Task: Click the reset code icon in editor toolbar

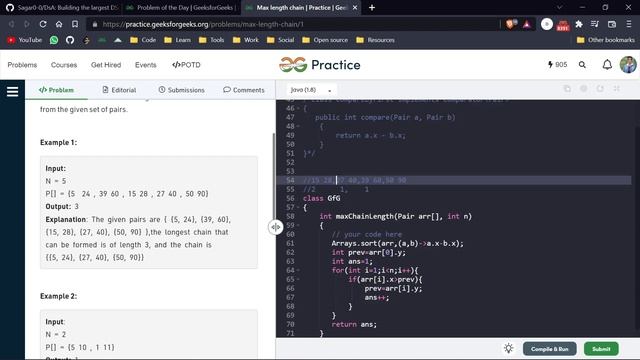Action: coord(600,89)
